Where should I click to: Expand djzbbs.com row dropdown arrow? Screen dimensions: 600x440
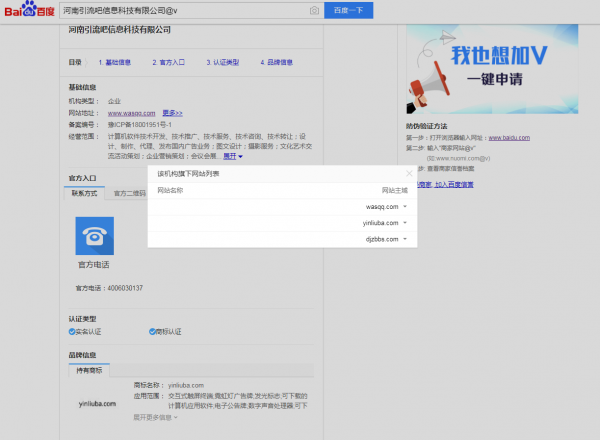(405, 239)
